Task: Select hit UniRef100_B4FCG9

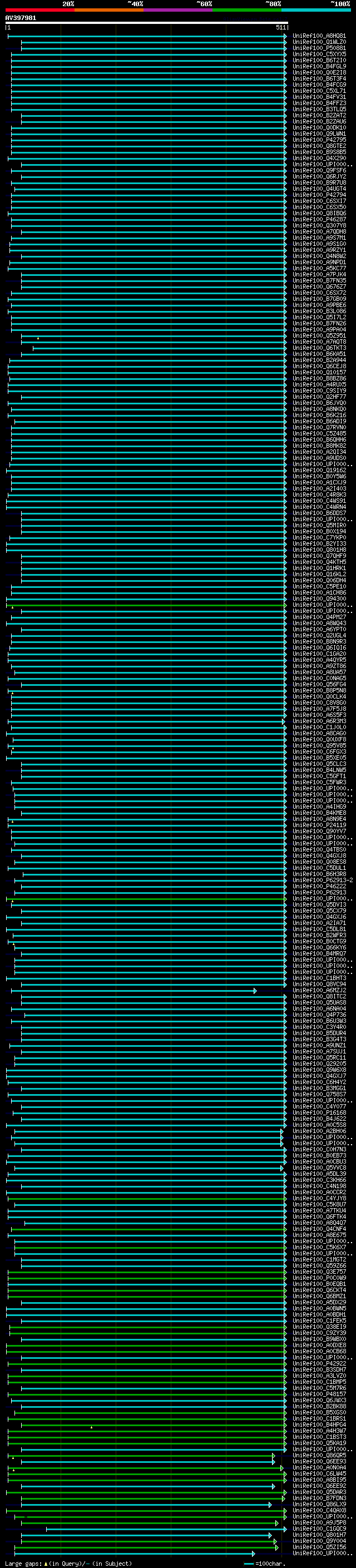Action: (319, 85)
